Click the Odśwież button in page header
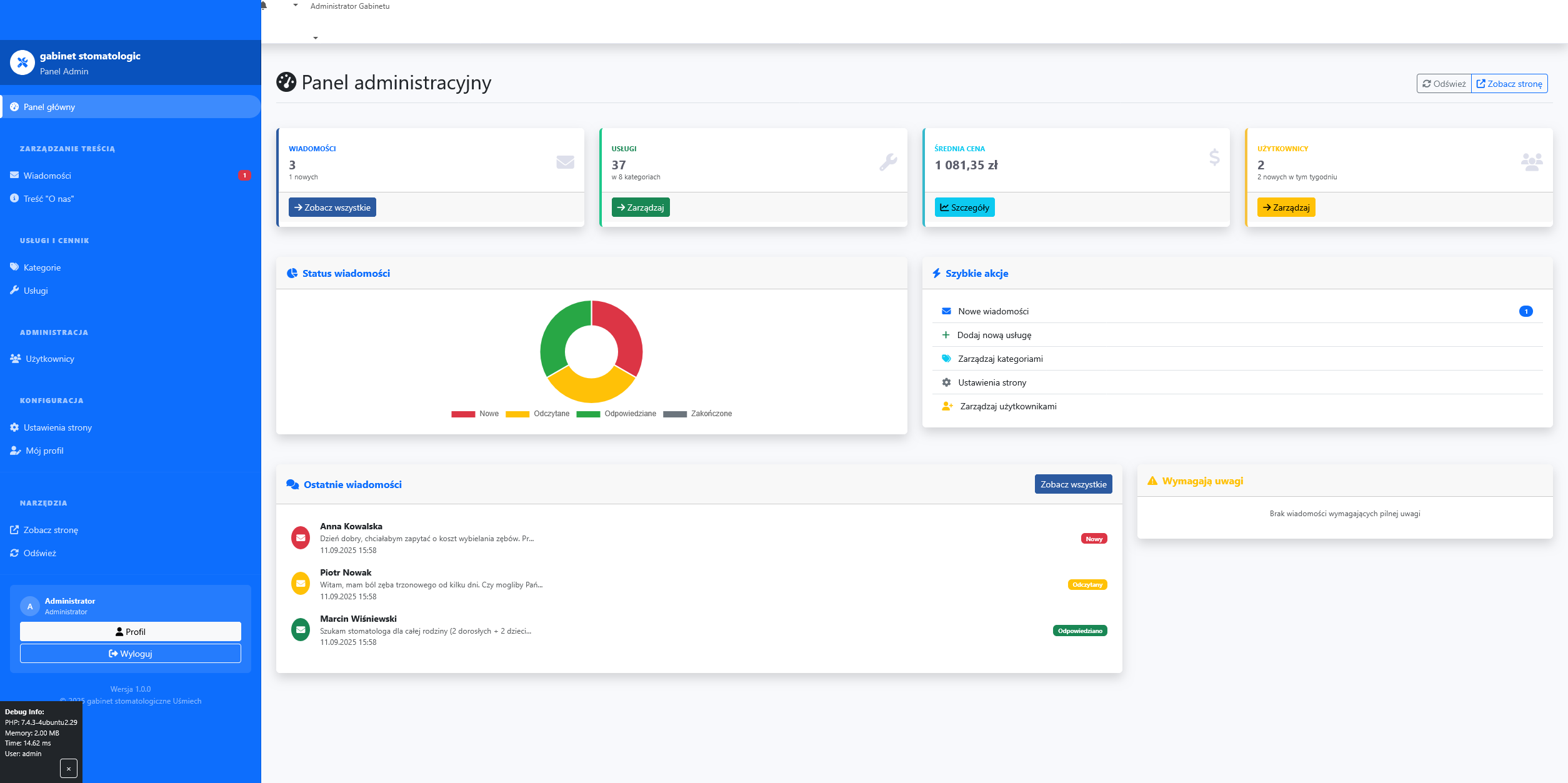Viewport: 1568px width, 783px height. click(1444, 84)
